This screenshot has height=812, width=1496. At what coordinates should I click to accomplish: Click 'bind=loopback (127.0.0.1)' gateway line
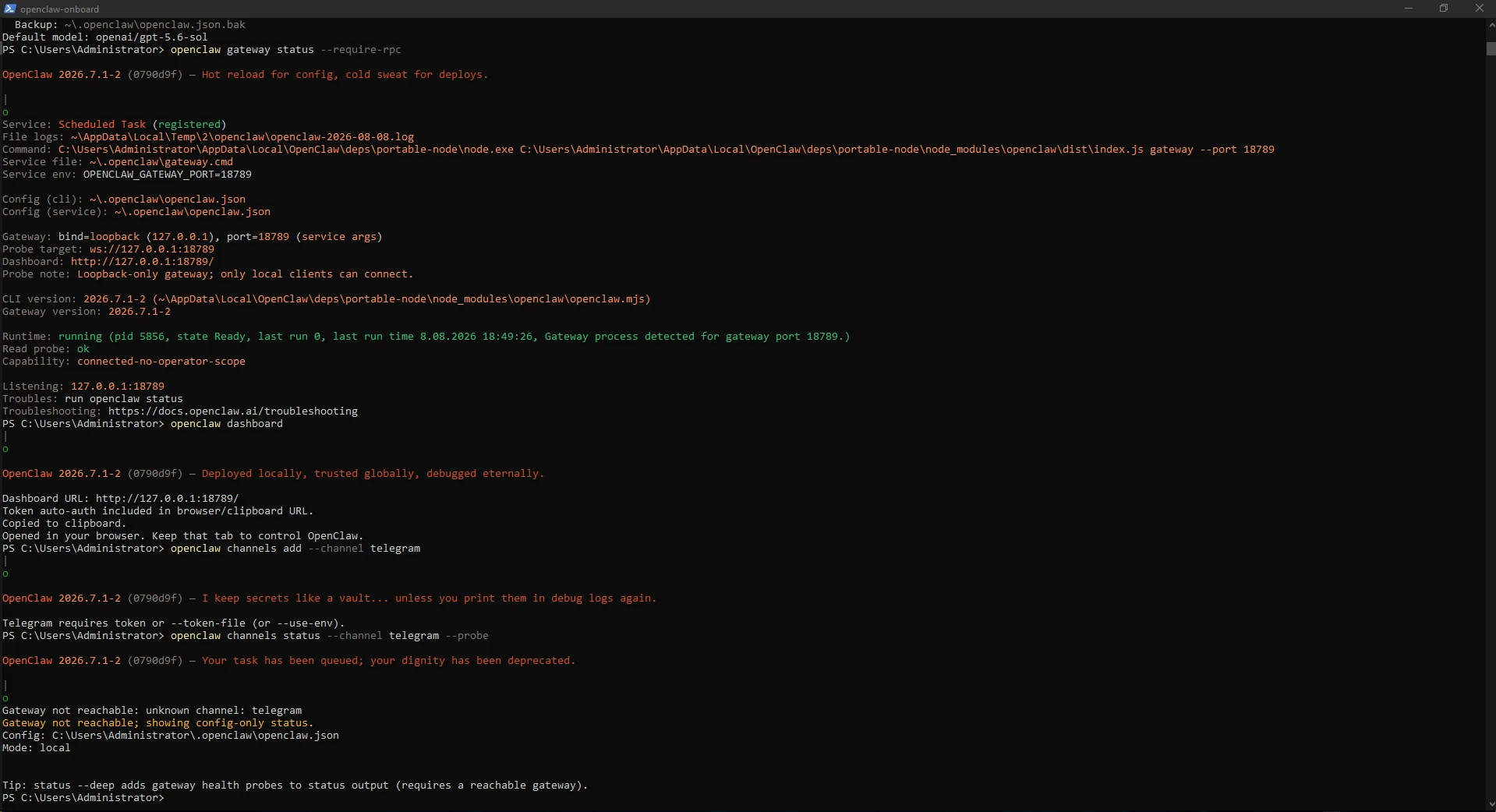click(x=193, y=237)
